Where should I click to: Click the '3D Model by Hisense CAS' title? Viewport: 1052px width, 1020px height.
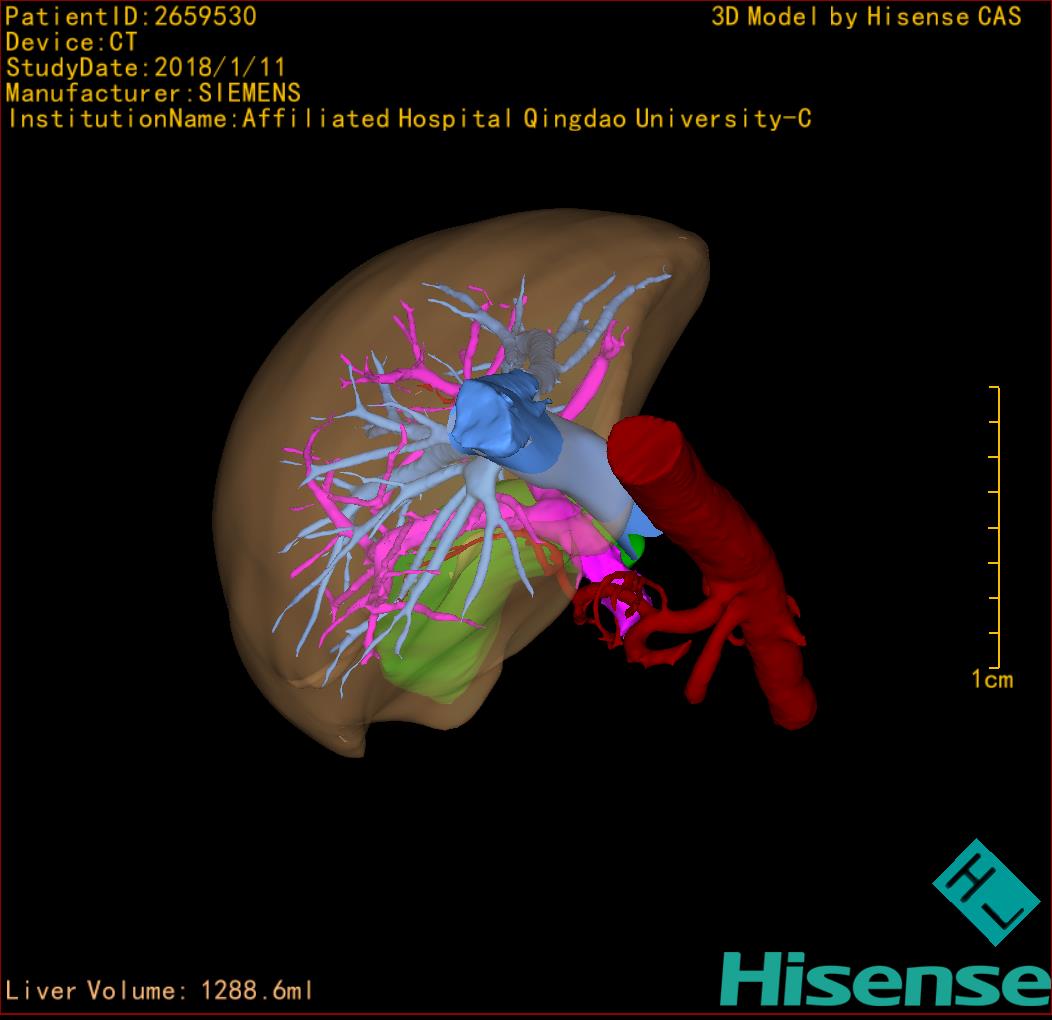[x=866, y=17]
